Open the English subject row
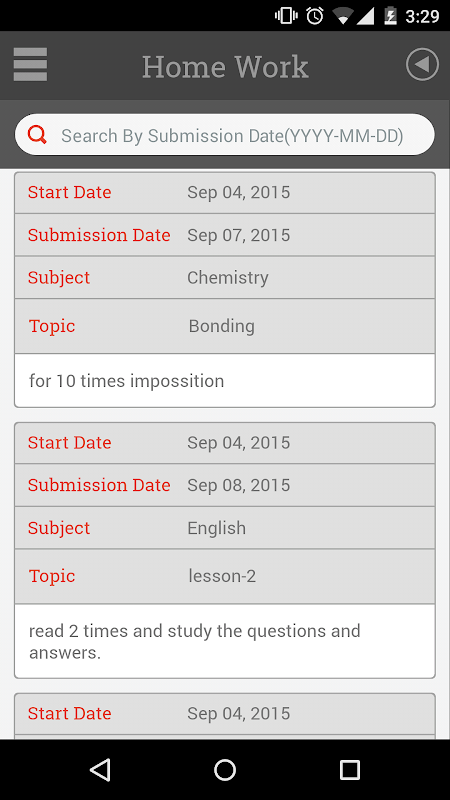 pyautogui.click(x=225, y=528)
